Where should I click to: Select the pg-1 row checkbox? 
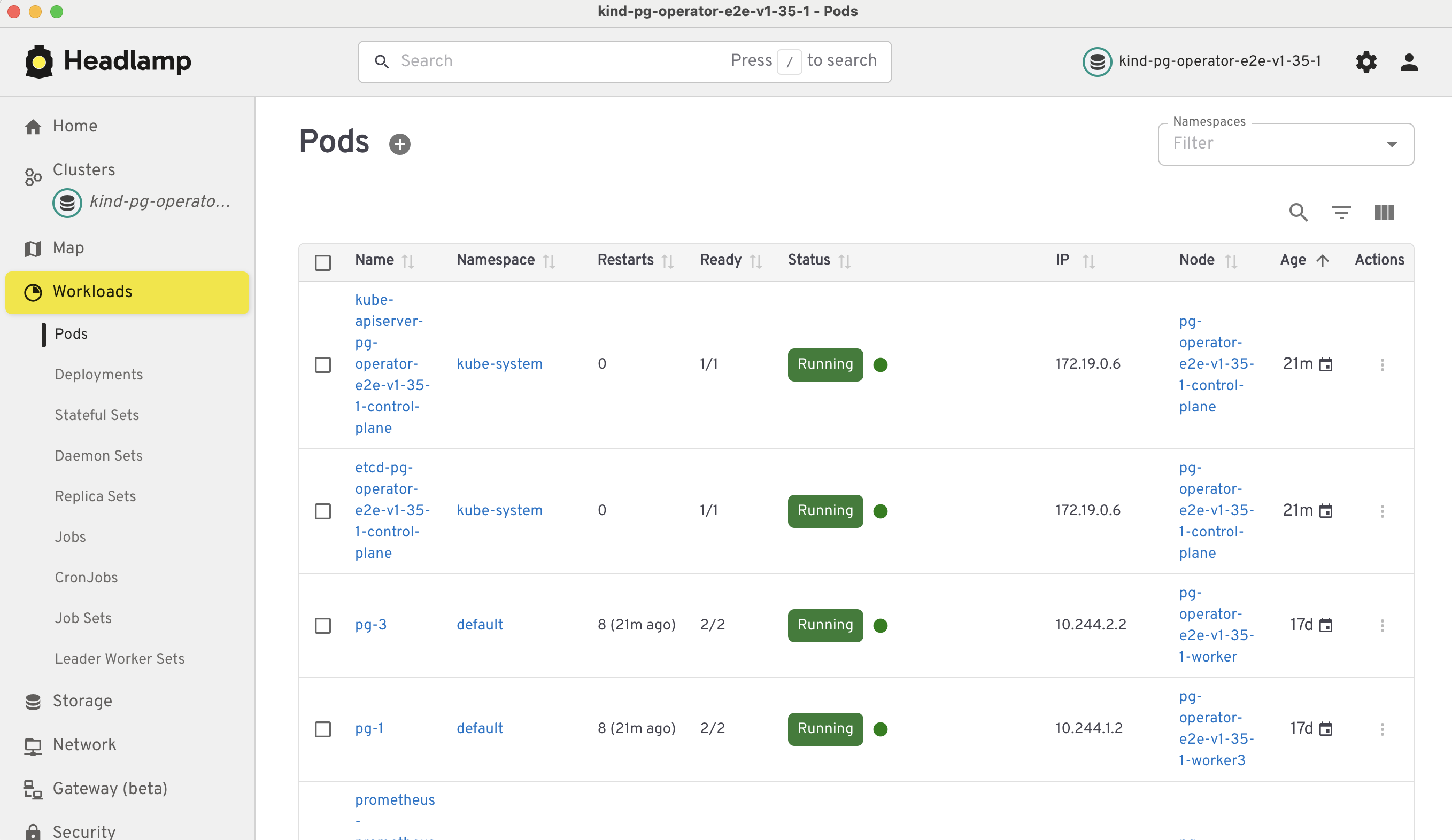click(x=323, y=729)
